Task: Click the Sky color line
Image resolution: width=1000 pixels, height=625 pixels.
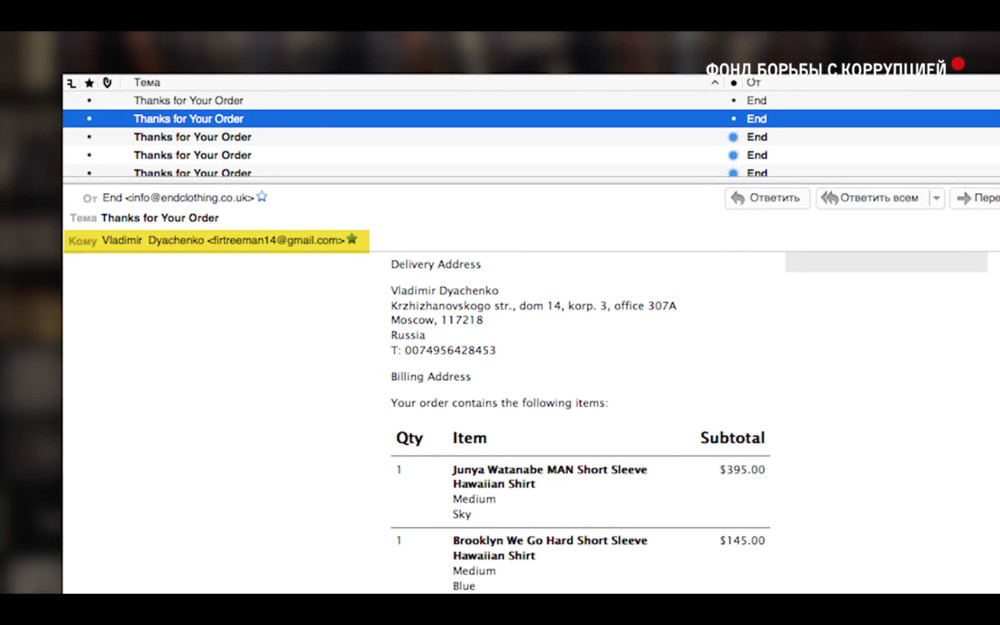Action: [x=462, y=514]
